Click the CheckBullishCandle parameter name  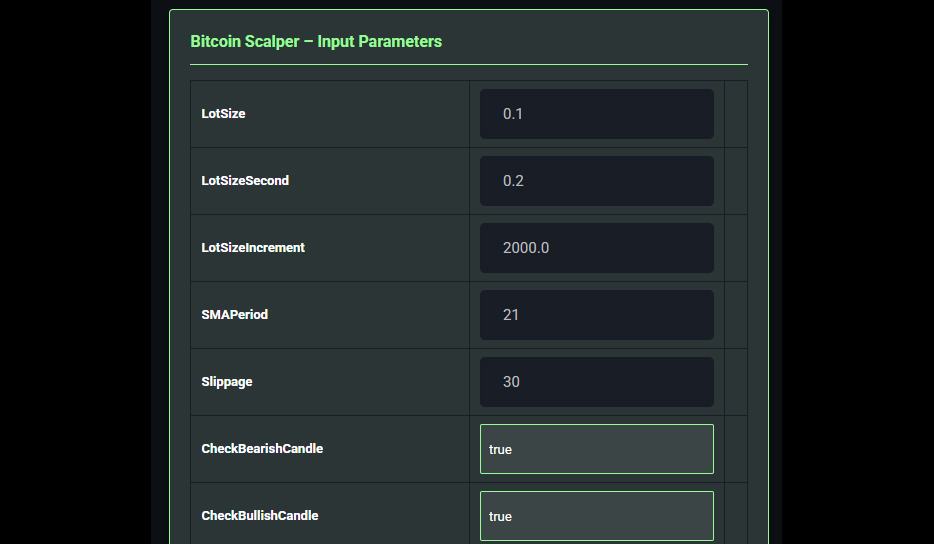[x=260, y=516]
